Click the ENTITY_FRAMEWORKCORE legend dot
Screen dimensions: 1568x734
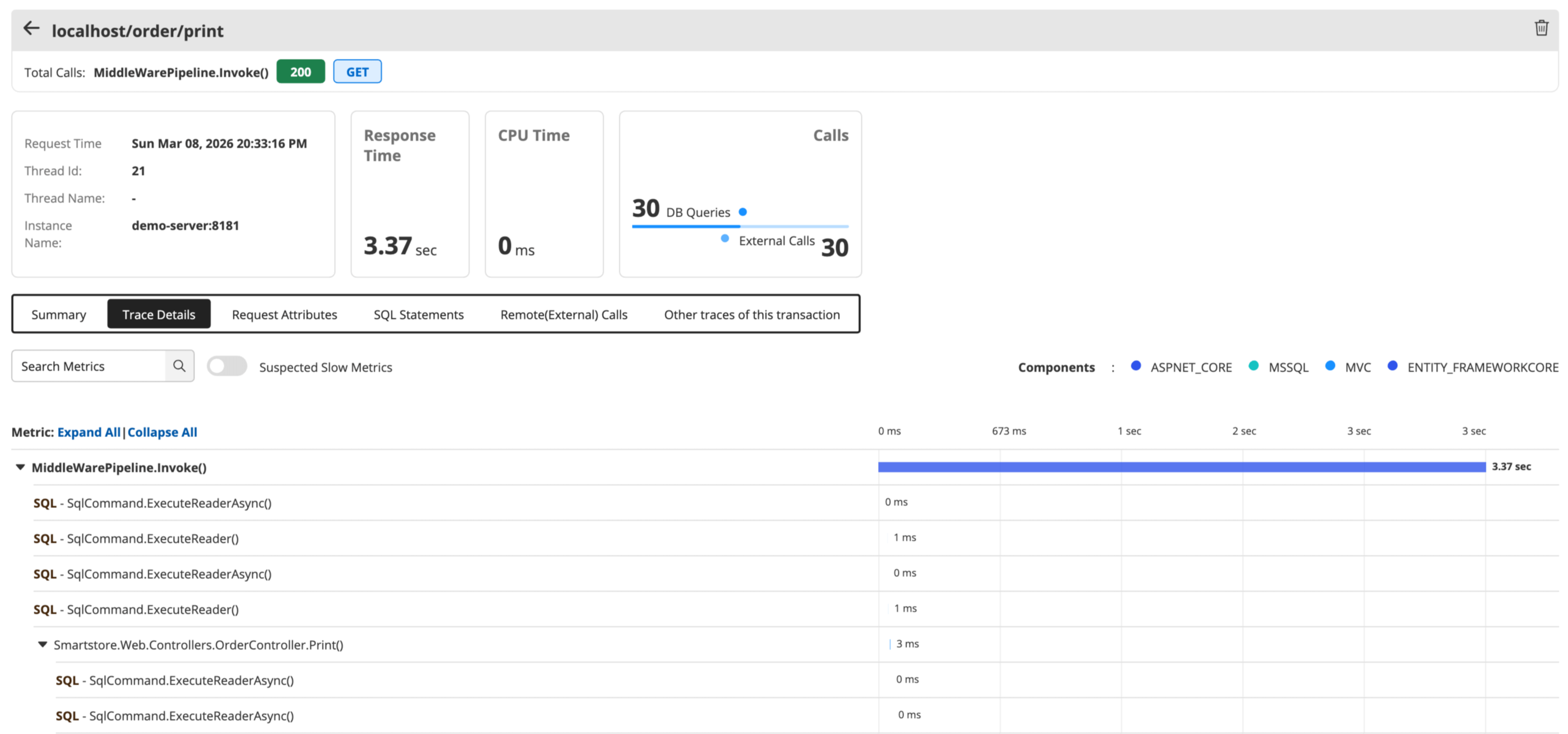(1392, 366)
